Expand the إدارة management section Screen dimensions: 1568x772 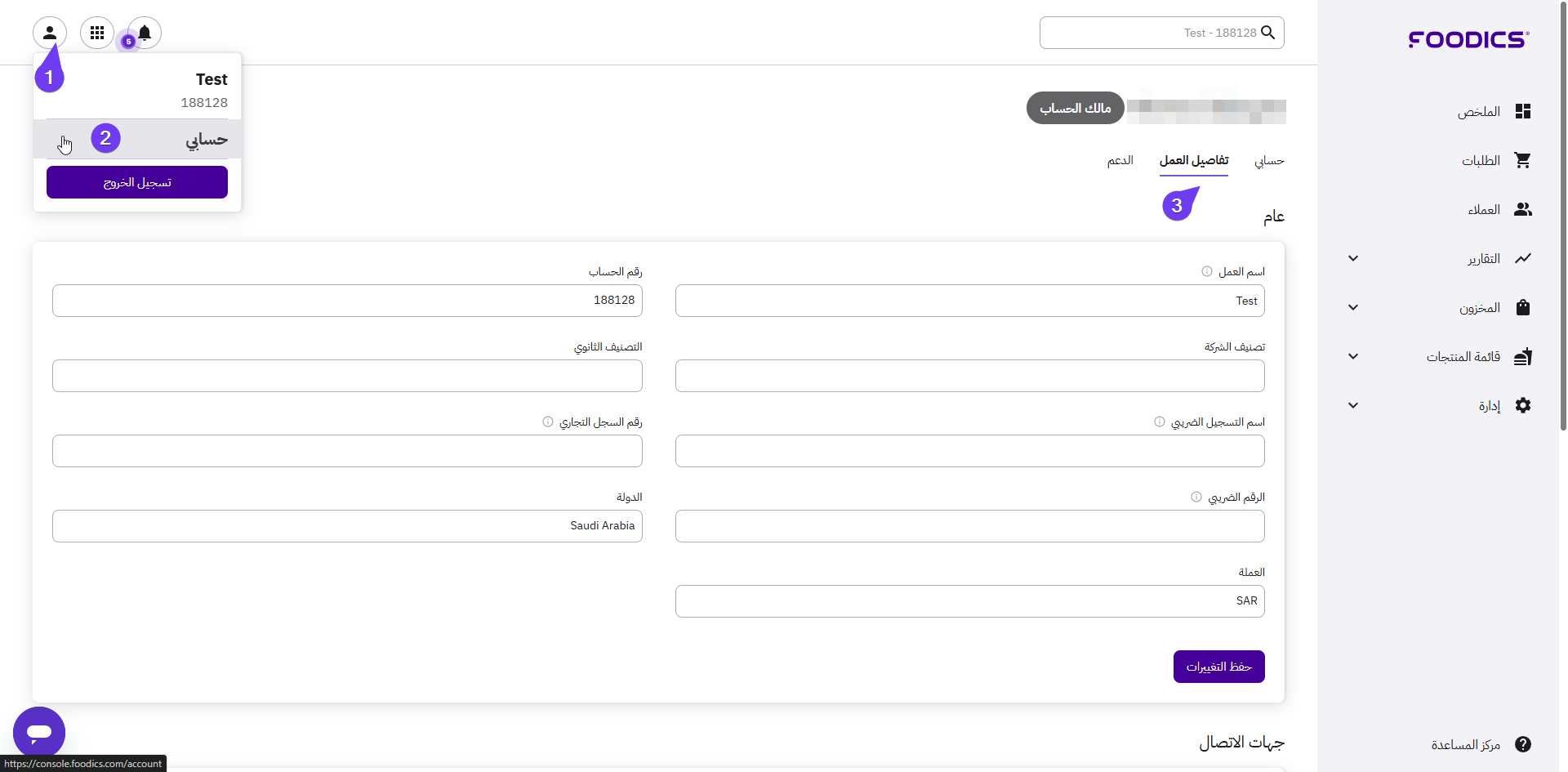click(x=1353, y=405)
